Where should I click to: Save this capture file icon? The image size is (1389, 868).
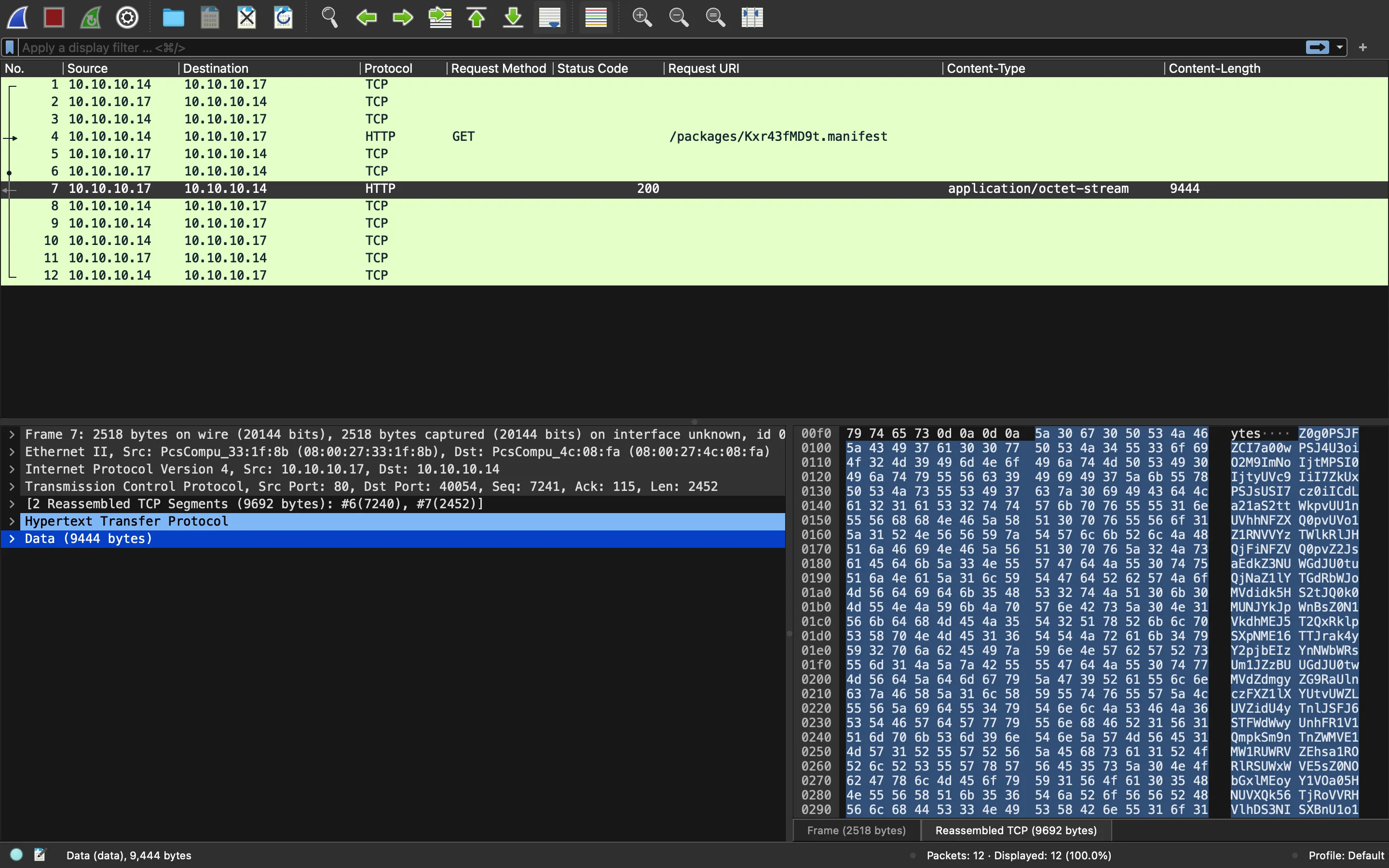click(x=210, y=17)
